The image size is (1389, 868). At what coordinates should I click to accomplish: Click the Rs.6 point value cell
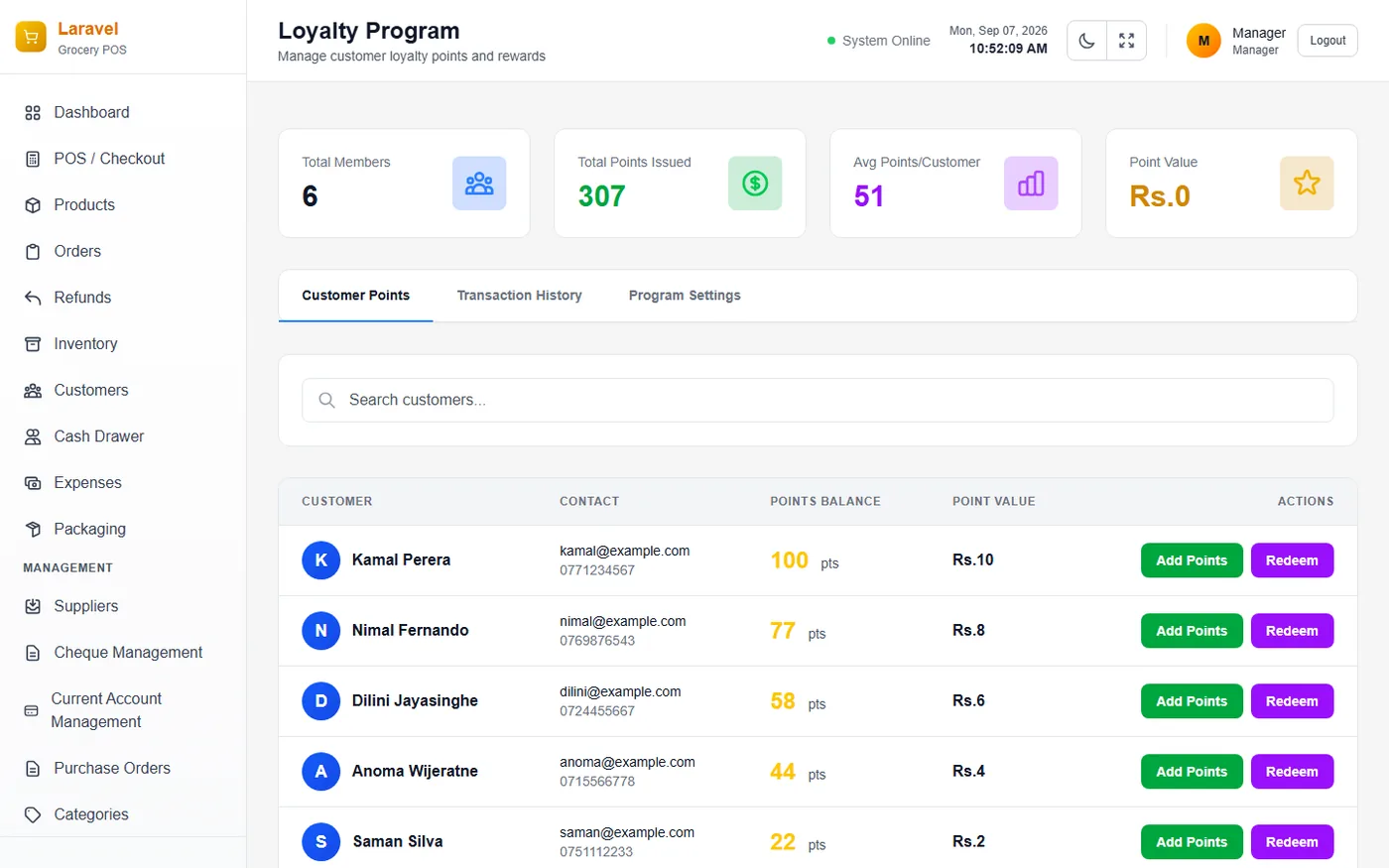968,701
